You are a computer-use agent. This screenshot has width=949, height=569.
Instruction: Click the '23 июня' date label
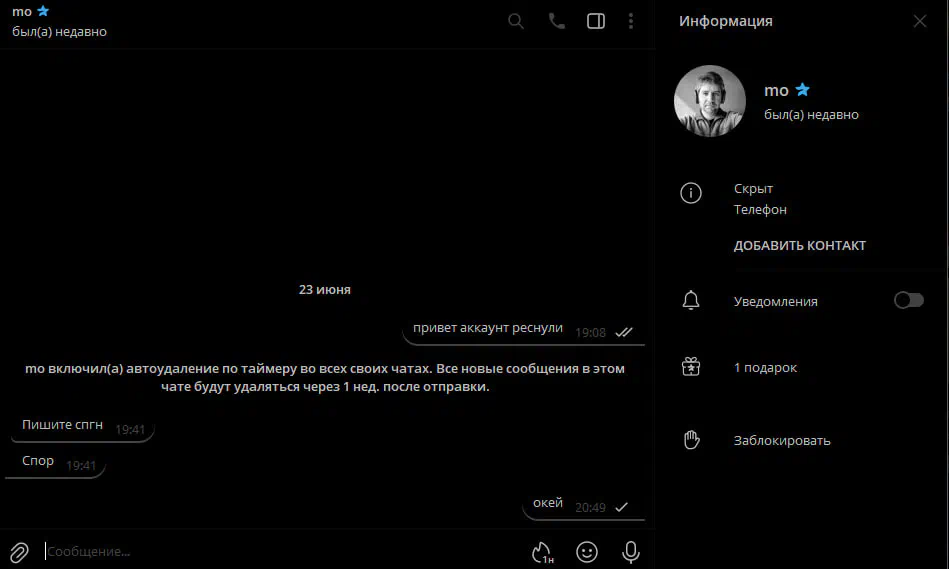click(324, 289)
